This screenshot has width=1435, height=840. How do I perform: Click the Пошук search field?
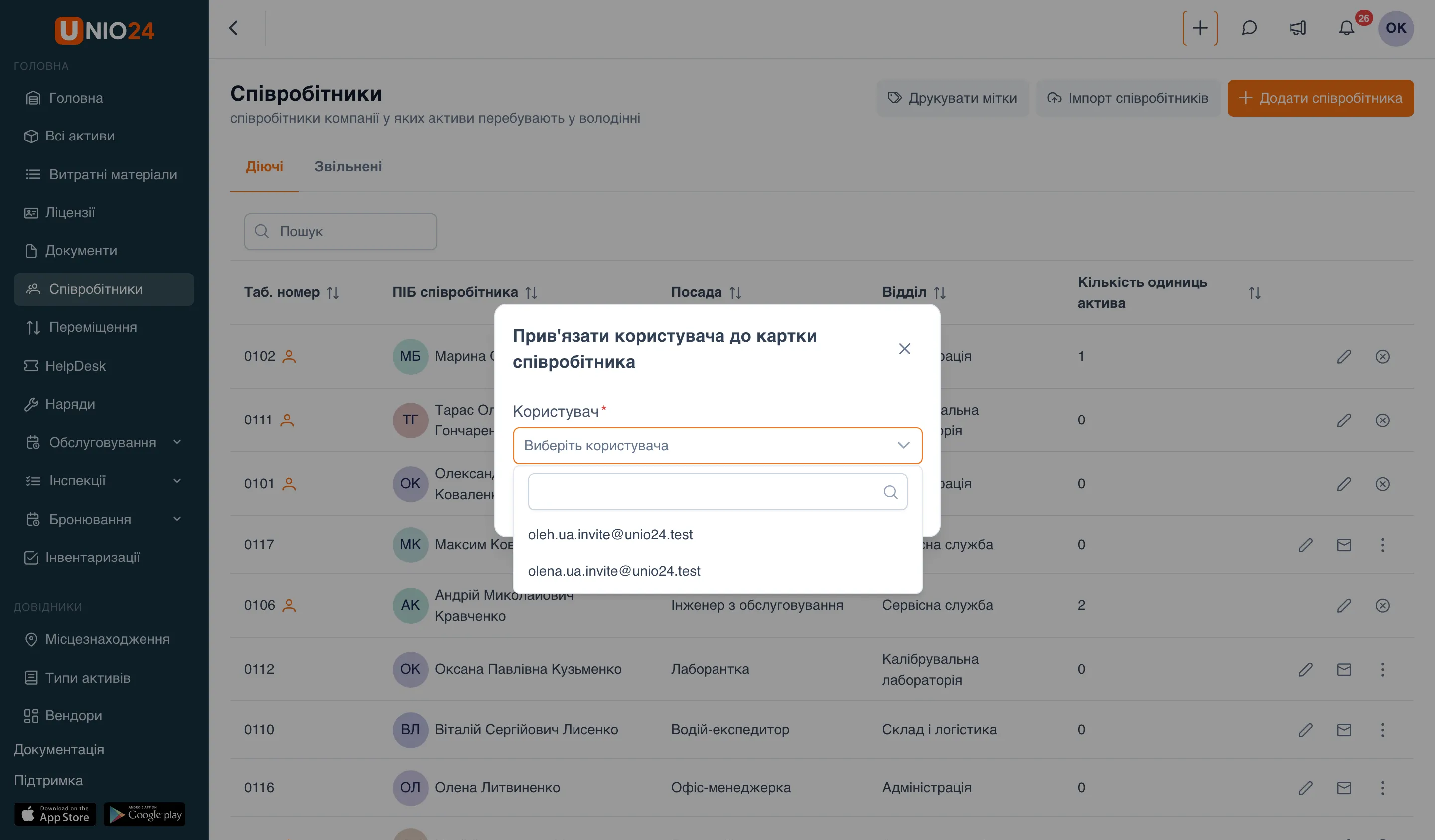(x=340, y=232)
